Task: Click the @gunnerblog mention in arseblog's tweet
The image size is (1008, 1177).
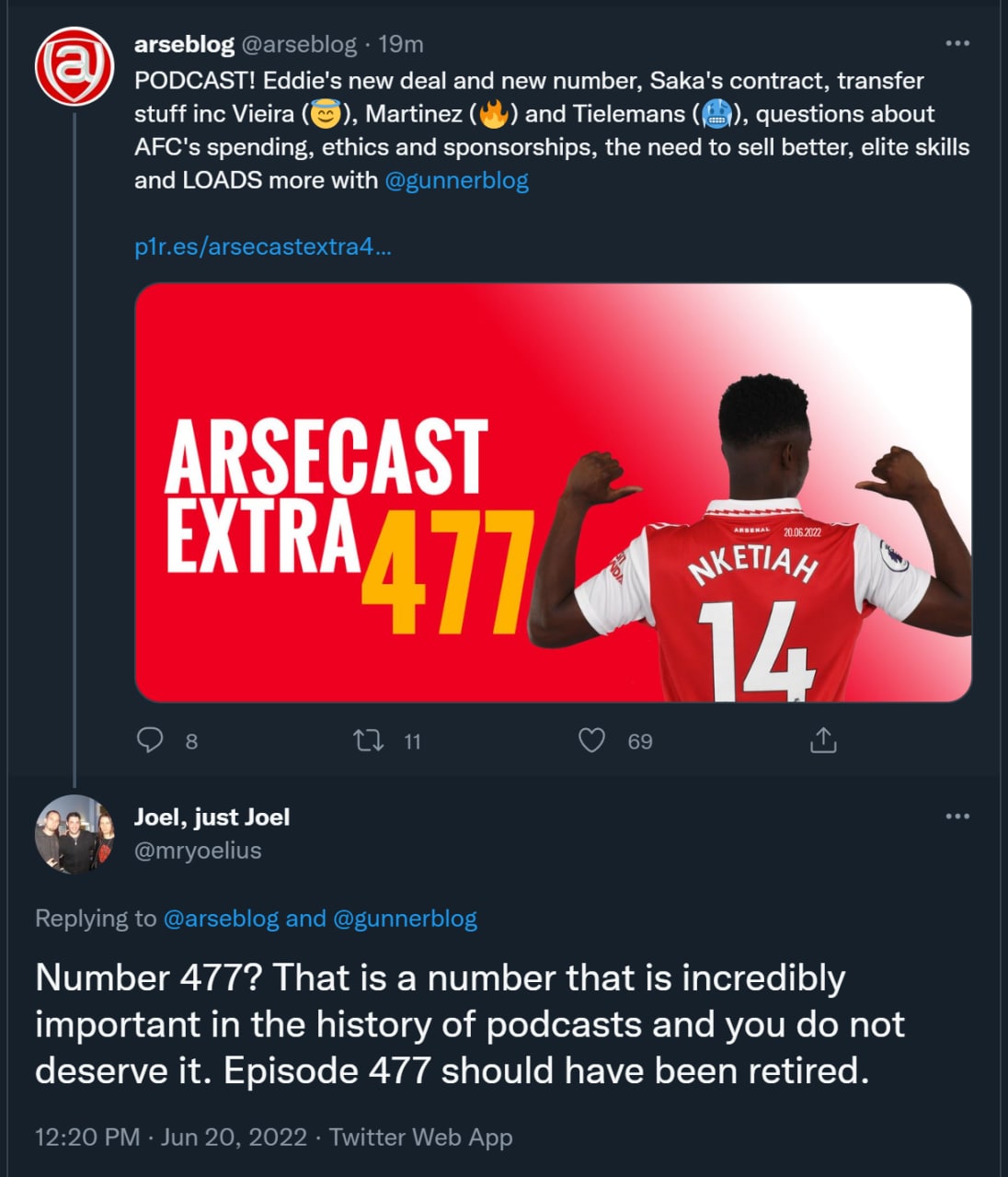Action: tap(456, 180)
